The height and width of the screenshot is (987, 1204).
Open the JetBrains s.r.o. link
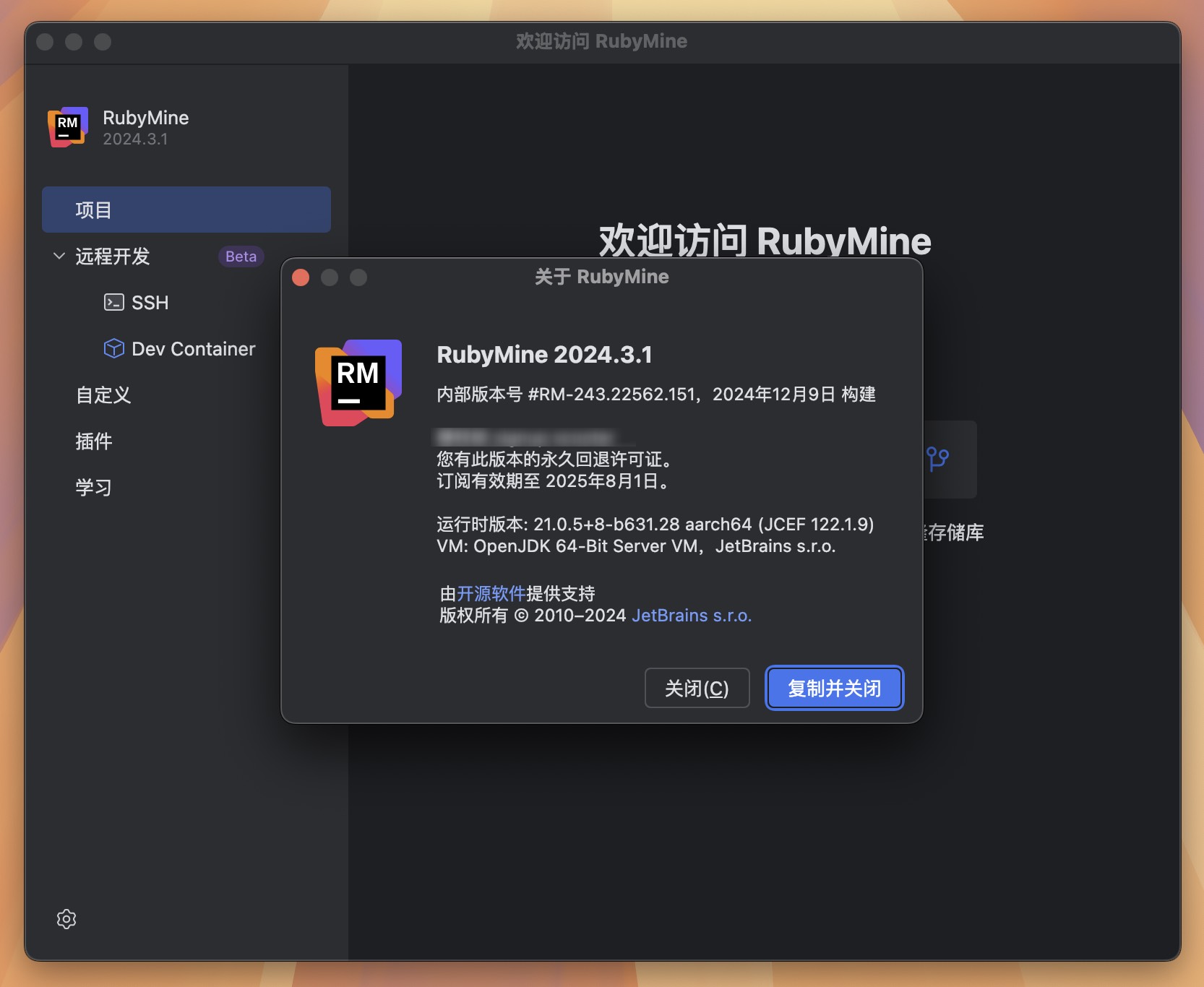point(692,616)
